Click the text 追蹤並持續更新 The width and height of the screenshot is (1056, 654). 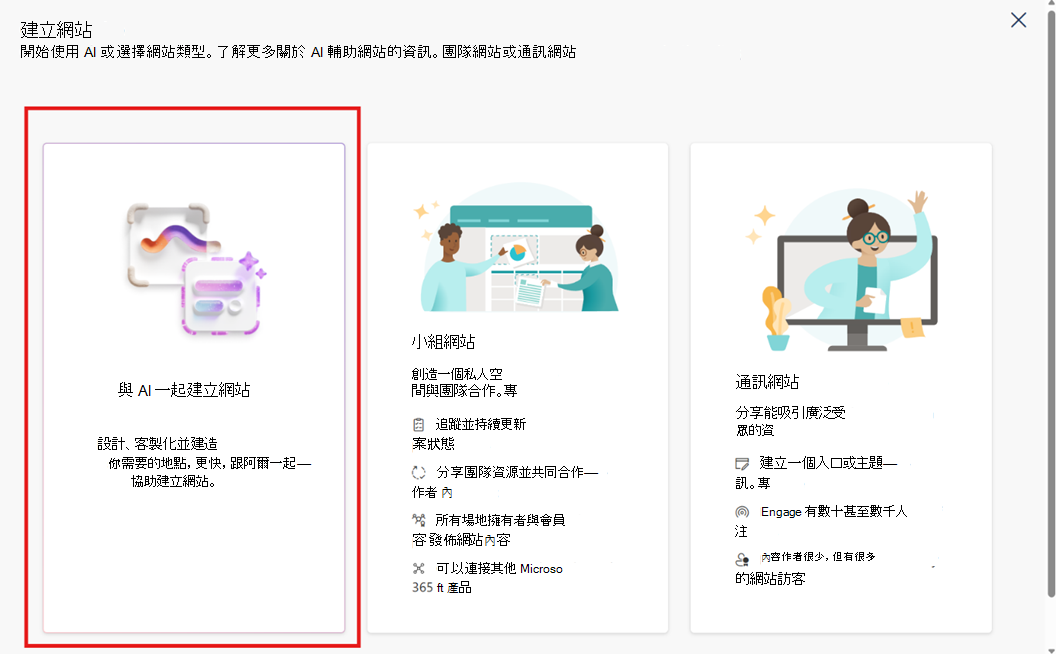481,424
